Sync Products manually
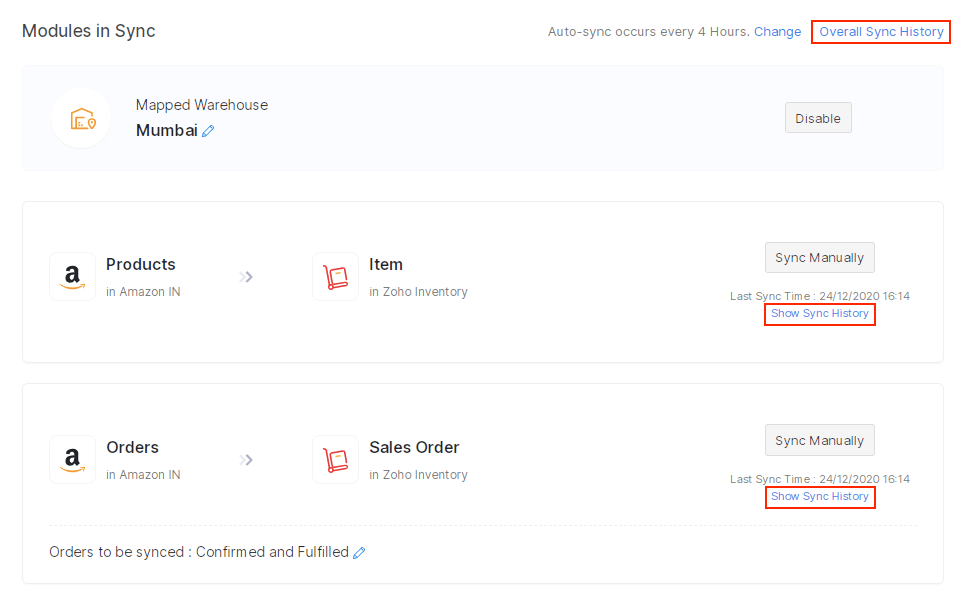Screen dimensions: 962x598 tap(819, 257)
